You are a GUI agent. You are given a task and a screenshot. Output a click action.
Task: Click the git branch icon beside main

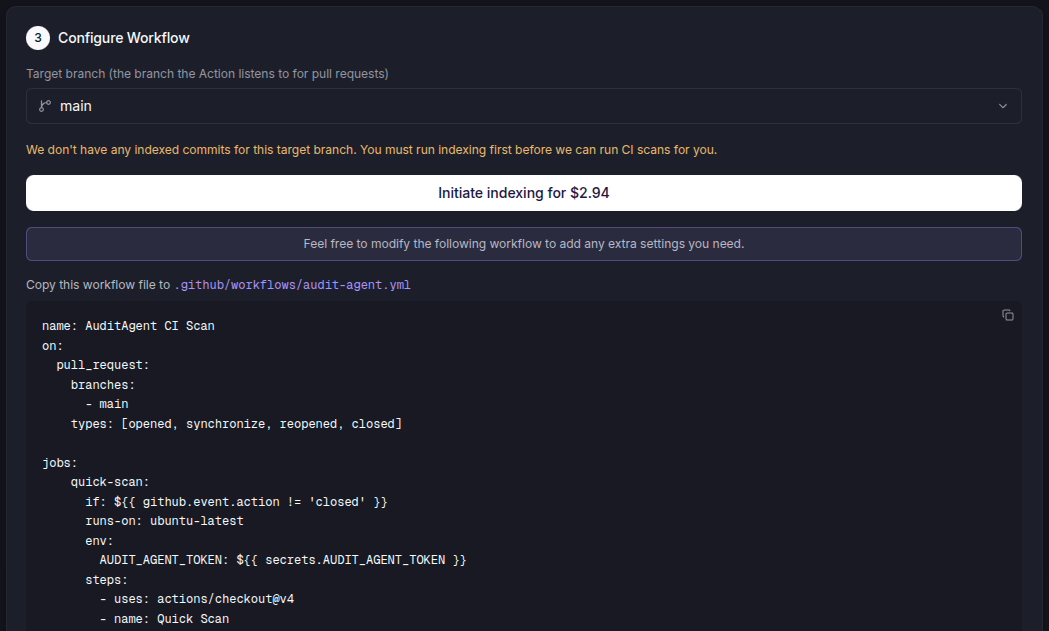[45, 106]
